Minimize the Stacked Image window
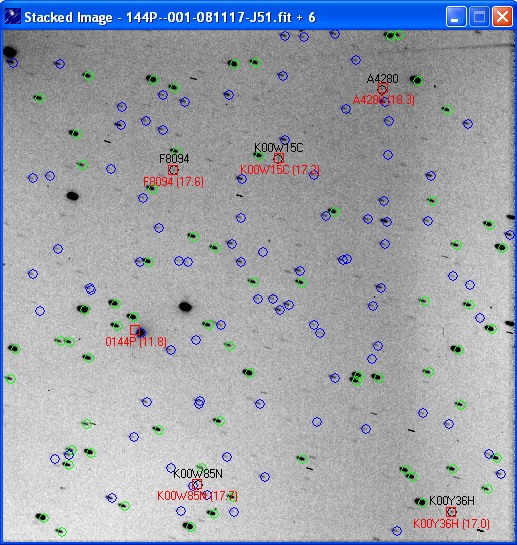The image size is (517, 545). coord(456,16)
